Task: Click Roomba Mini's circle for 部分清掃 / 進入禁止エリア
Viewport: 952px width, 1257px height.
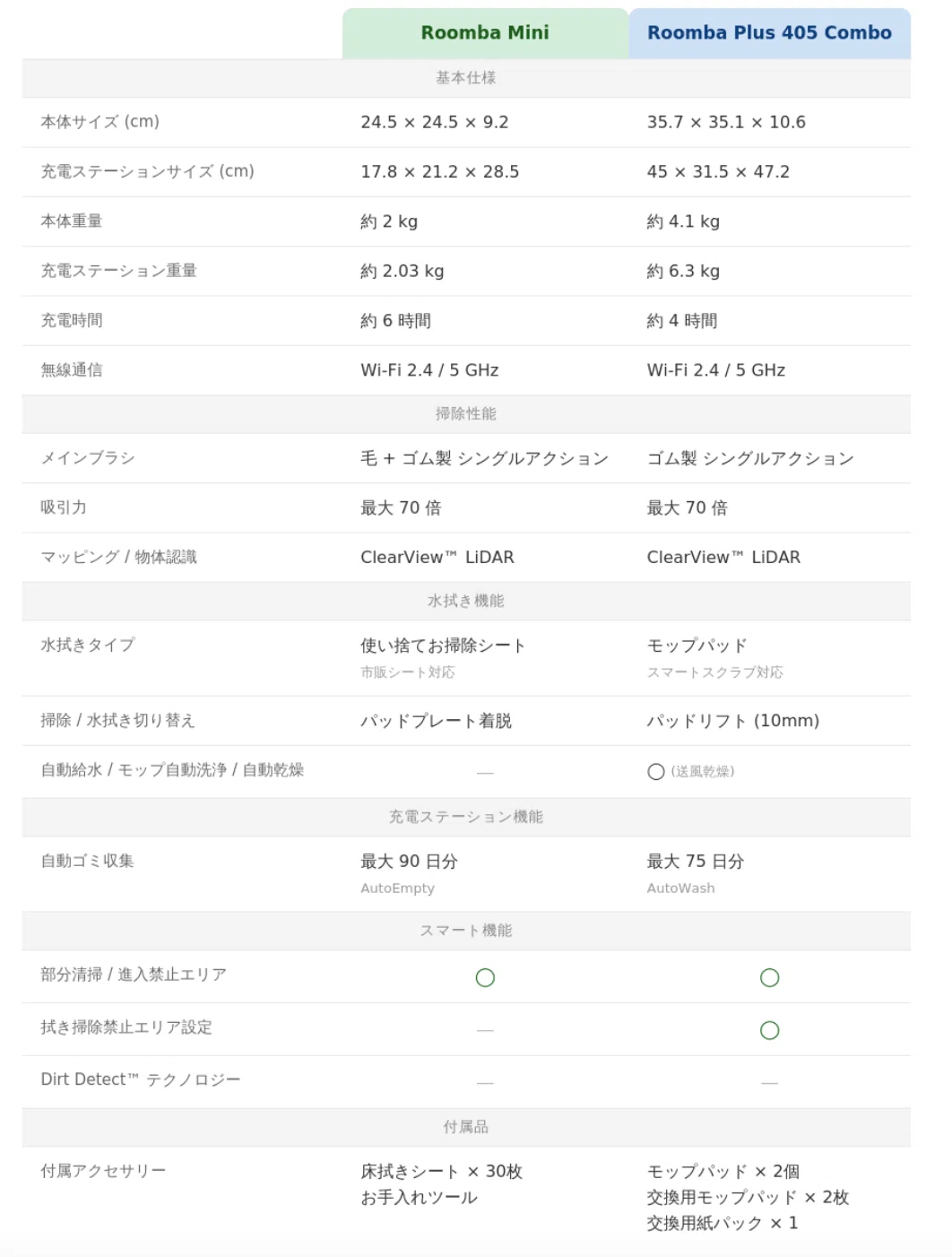Action: [485, 977]
